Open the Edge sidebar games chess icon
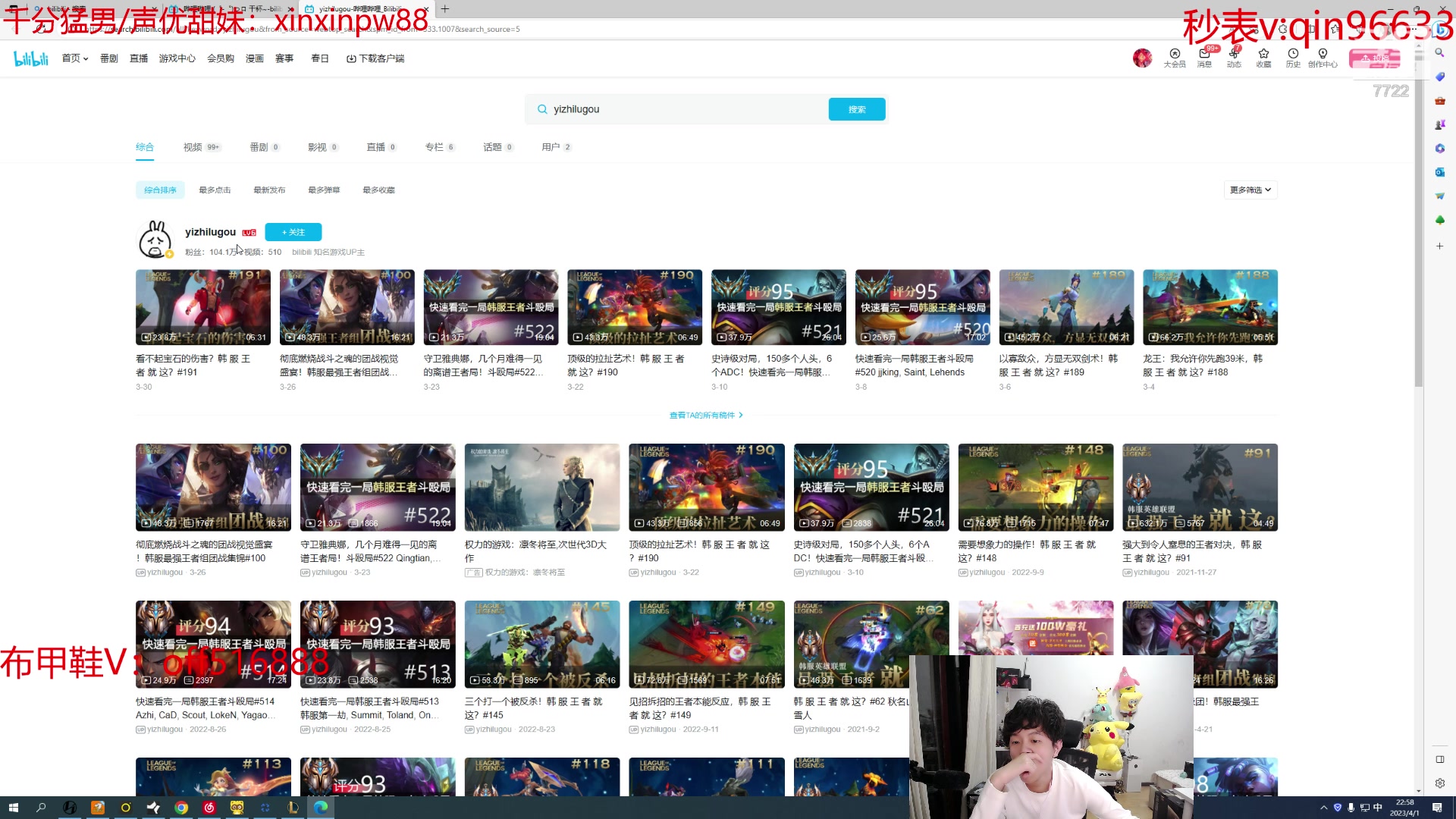Viewport: 1456px width, 819px height. pyautogui.click(x=1439, y=124)
